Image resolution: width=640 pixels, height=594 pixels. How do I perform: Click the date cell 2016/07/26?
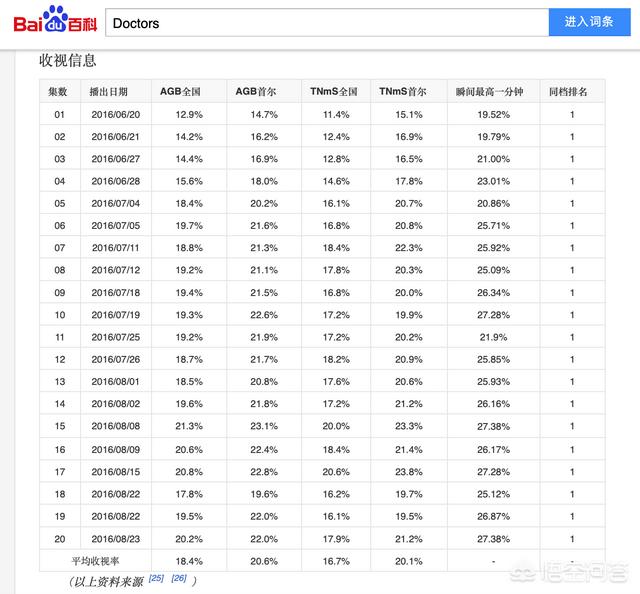[116, 360]
